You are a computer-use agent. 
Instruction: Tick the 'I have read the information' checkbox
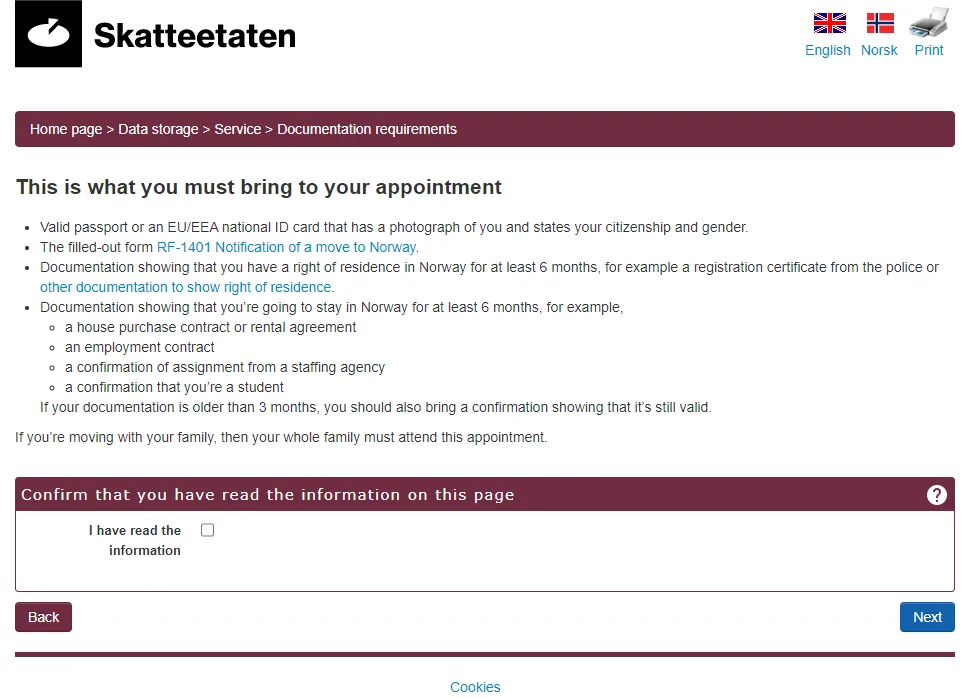coord(207,530)
